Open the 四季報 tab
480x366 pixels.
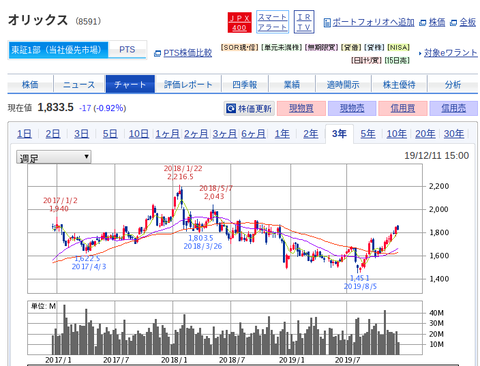pos(245,84)
